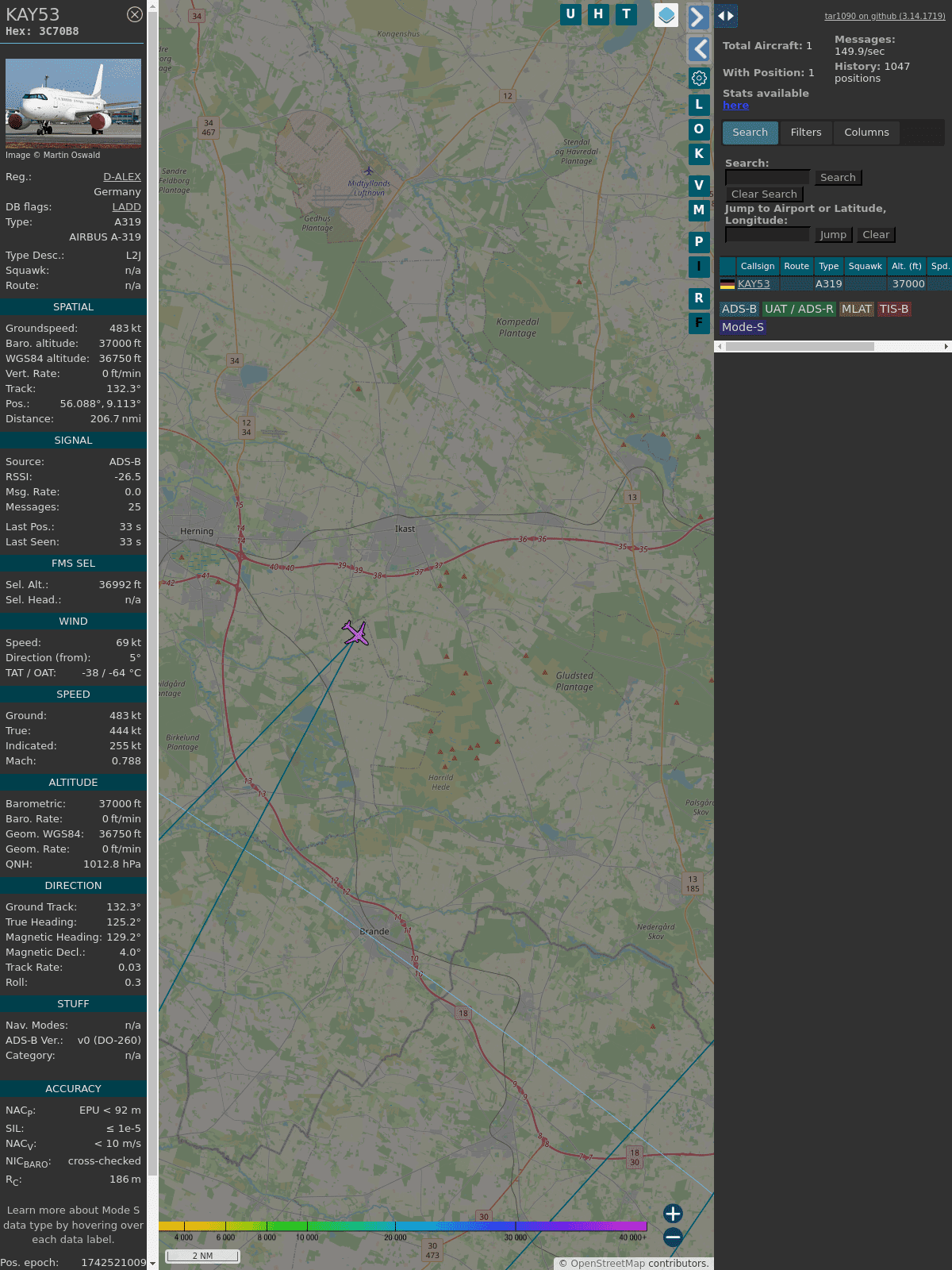Focus the Search text input field

point(768,178)
